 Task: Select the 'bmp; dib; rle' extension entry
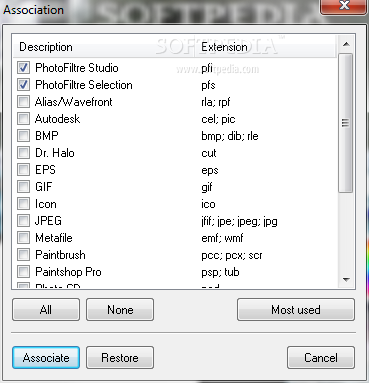230,136
